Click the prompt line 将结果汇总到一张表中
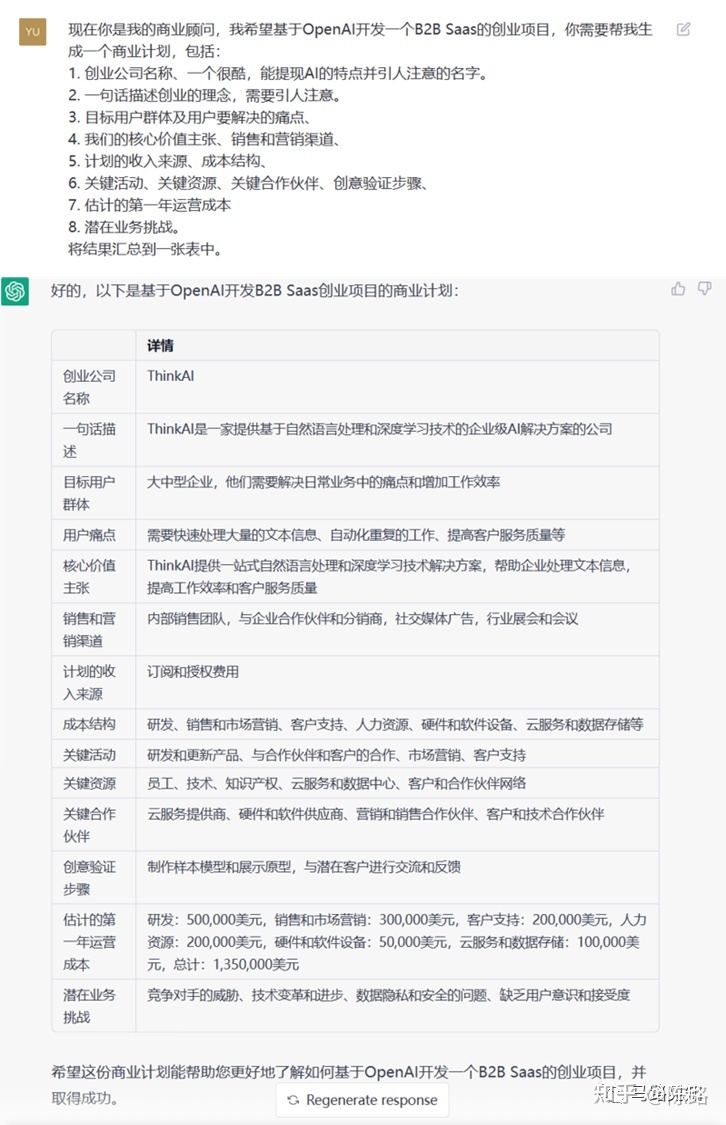Image resolution: width=726 pixels, height=1125 pixels. point(147,250)
